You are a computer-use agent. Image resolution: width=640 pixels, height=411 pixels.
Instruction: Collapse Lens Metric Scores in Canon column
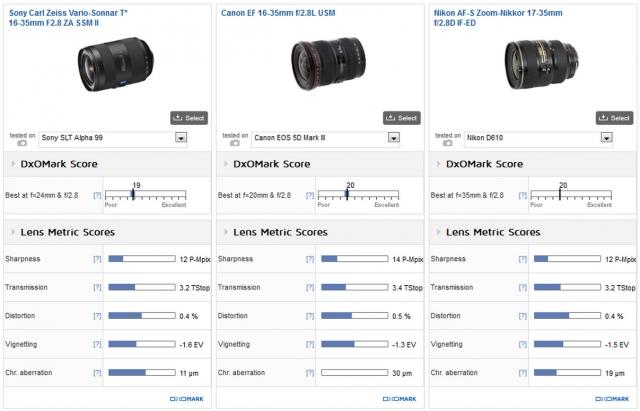pos(223,232)
